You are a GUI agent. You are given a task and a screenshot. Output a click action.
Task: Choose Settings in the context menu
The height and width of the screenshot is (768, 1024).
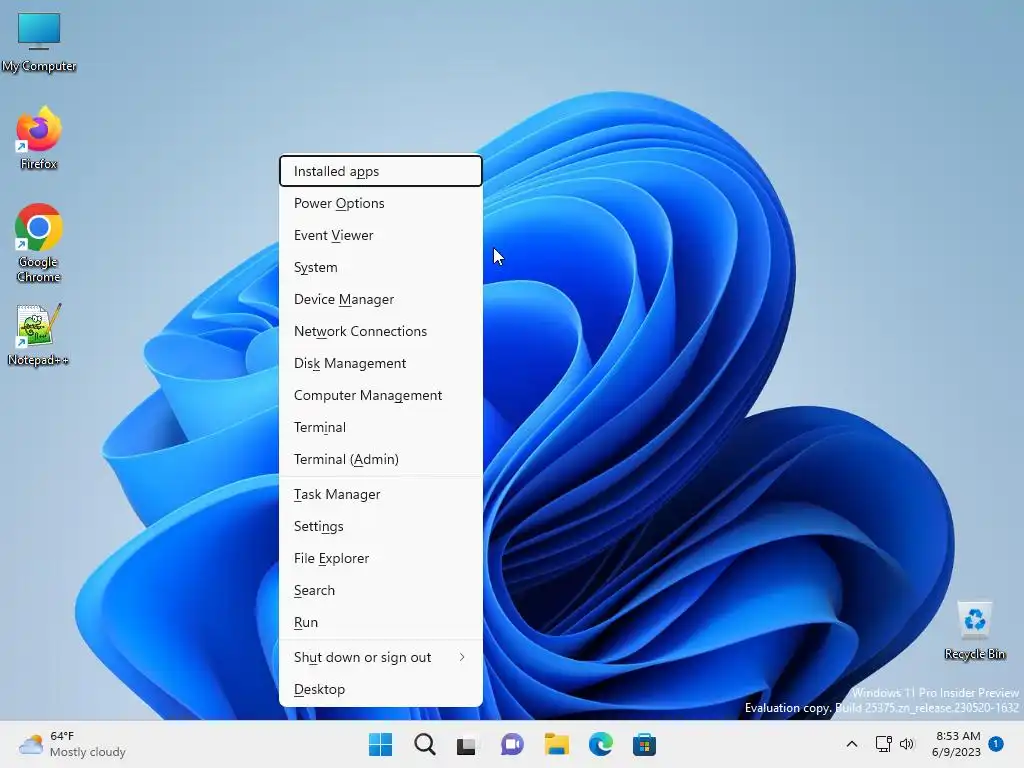pyautogui.click(x=381, y=526)
